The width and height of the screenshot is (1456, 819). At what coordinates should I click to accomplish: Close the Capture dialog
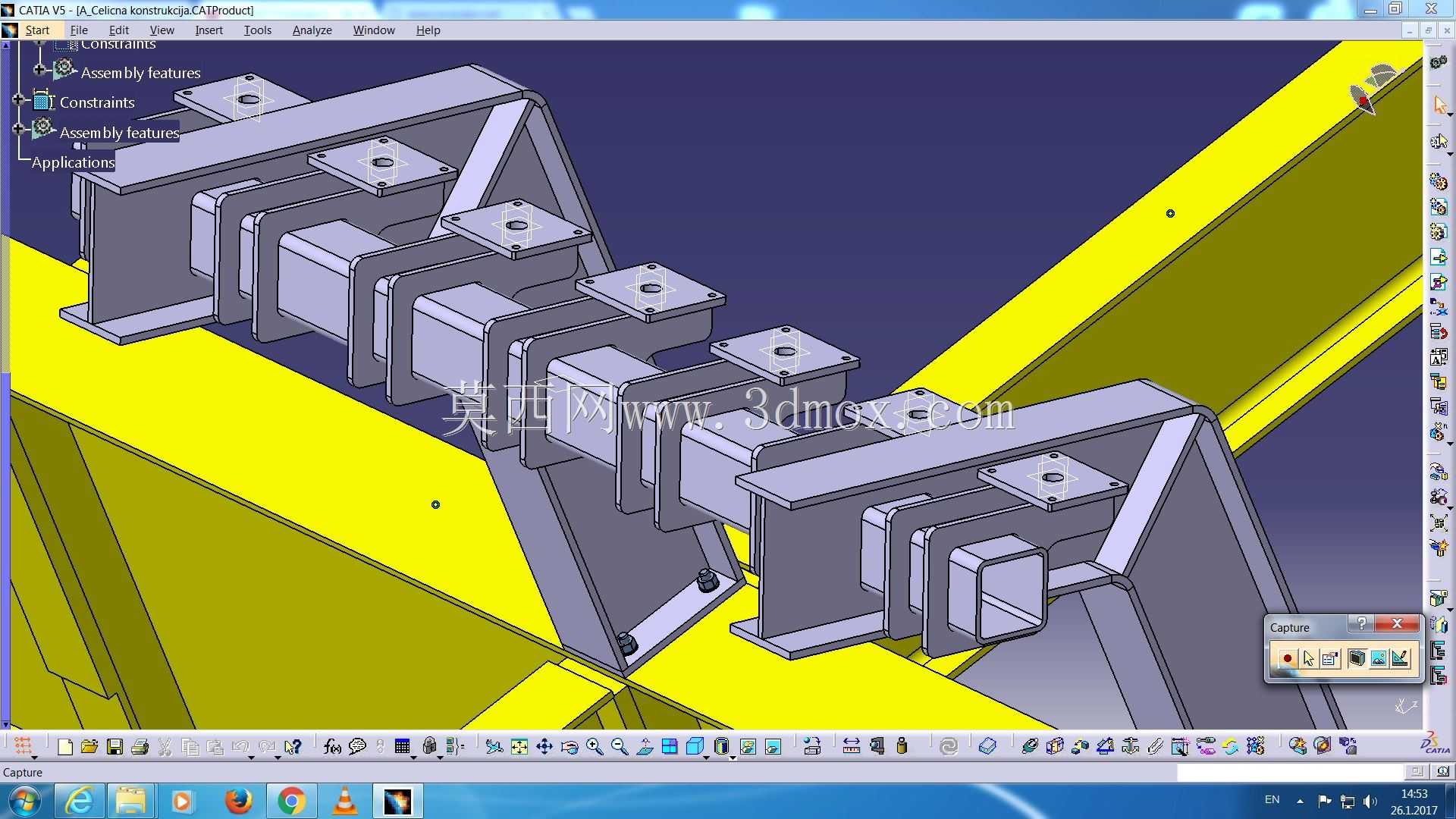(1397, 623)
